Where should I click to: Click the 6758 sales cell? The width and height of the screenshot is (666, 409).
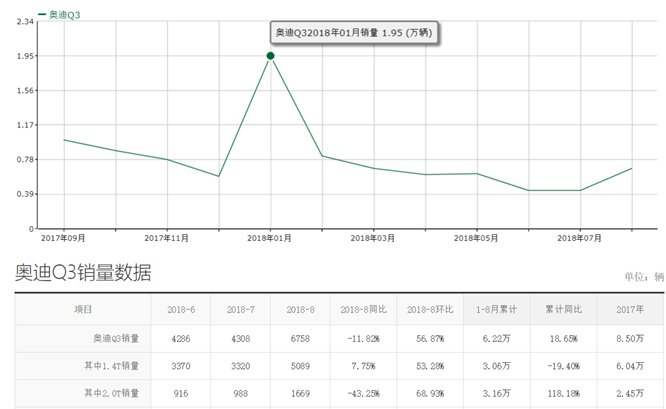[x=300, y=339]
